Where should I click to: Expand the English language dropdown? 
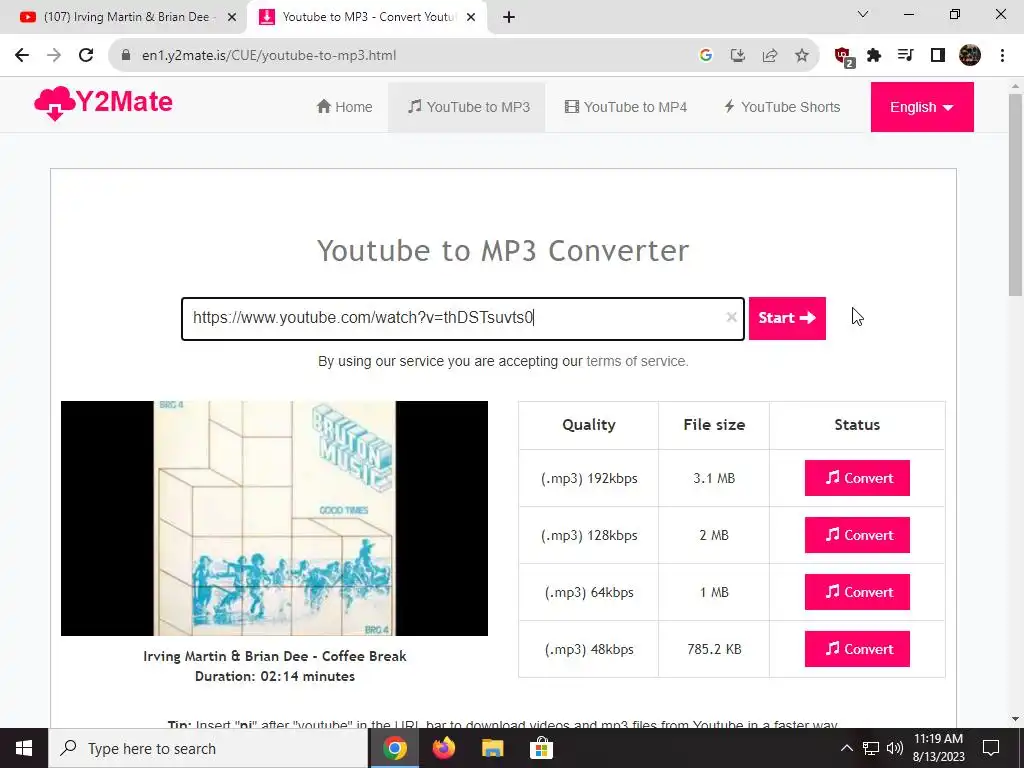pyautogui.click(x=921, y=107)
